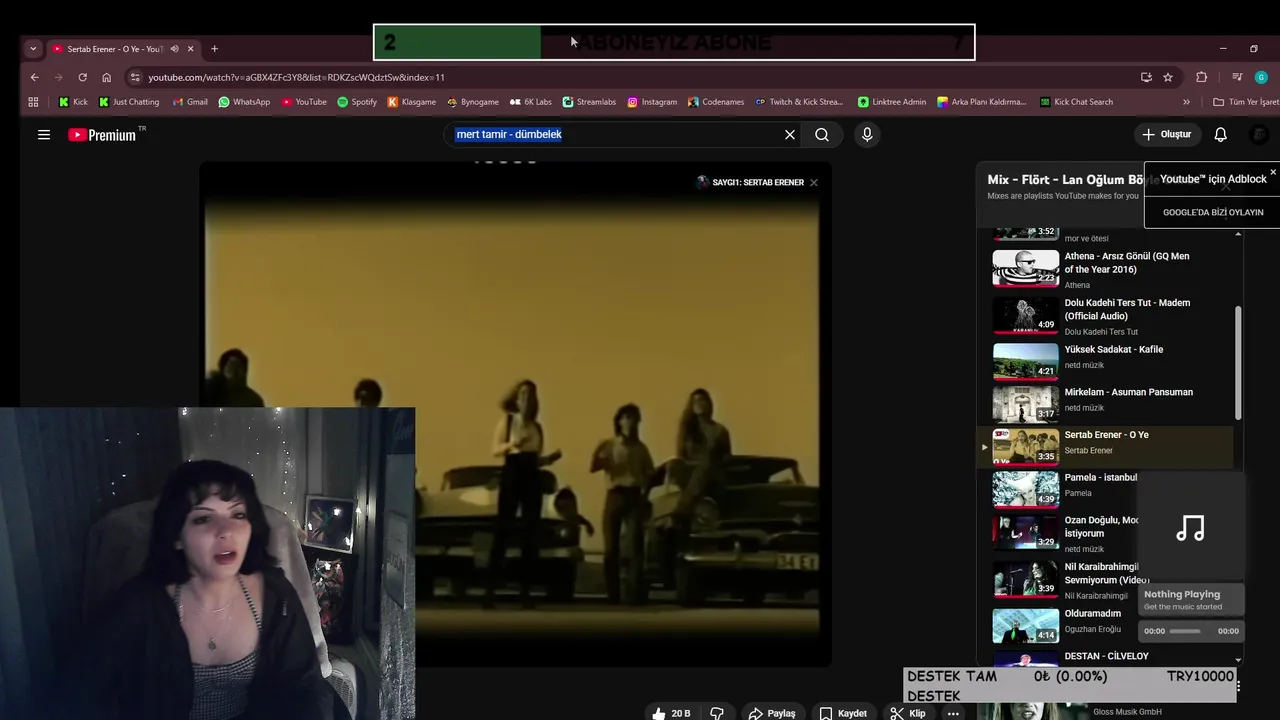The height and width of the screenshot is (720, 1280).
Task: Click the Oluştur create button
Action: pos(1167,134)
